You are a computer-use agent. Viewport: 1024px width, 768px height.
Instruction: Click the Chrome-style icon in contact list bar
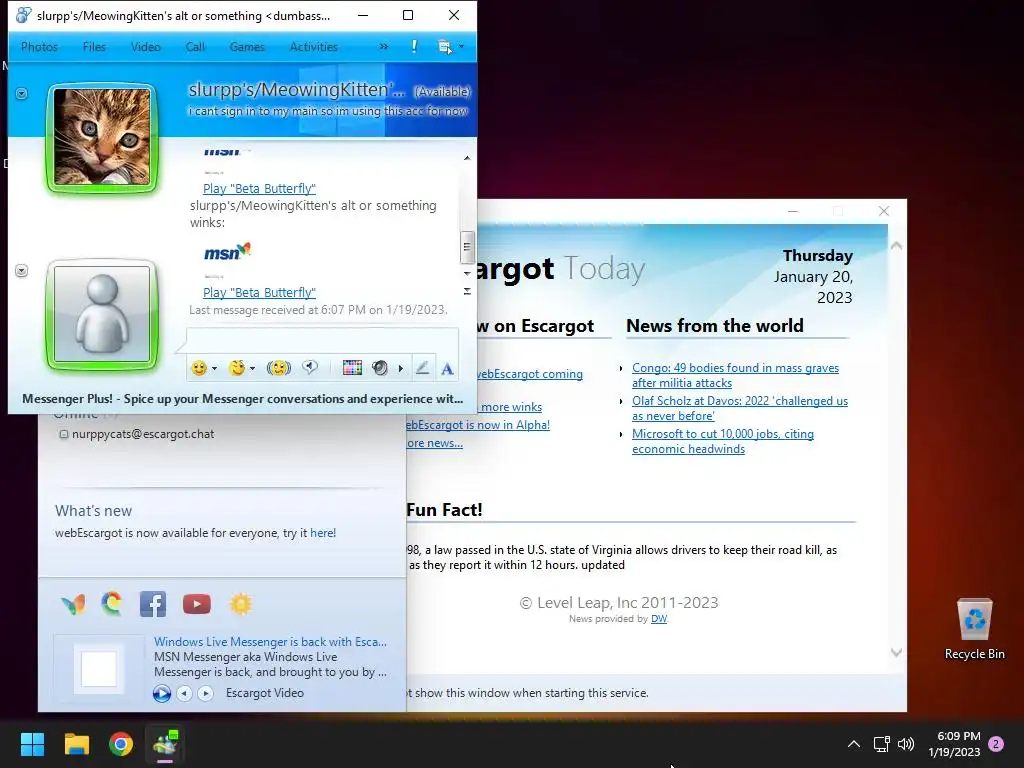click(112, 604)
